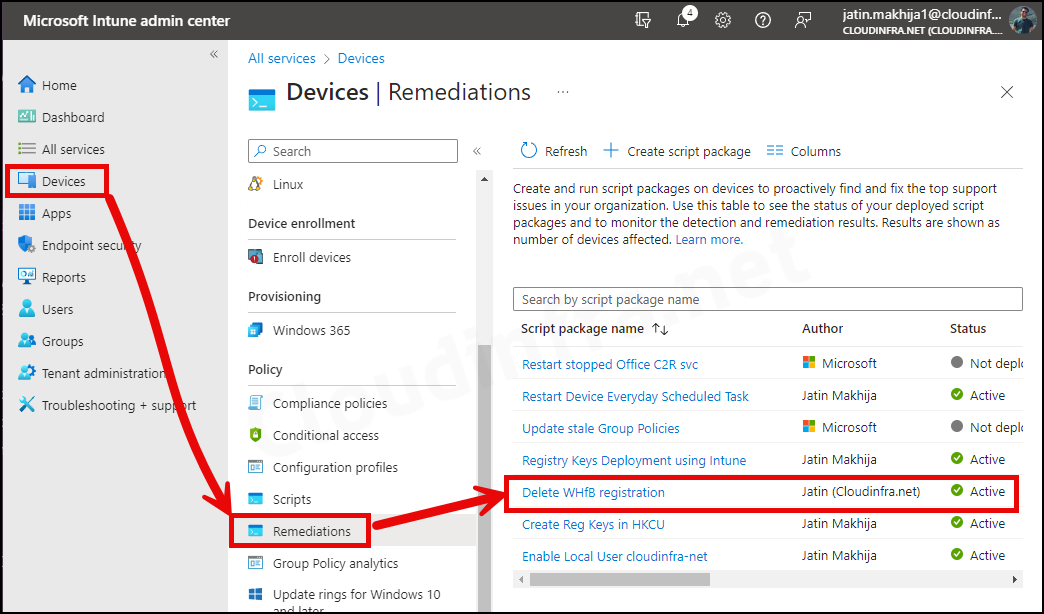Open Create Reg Keys in HKCU

pyautogui.click(x=593, y=524)
